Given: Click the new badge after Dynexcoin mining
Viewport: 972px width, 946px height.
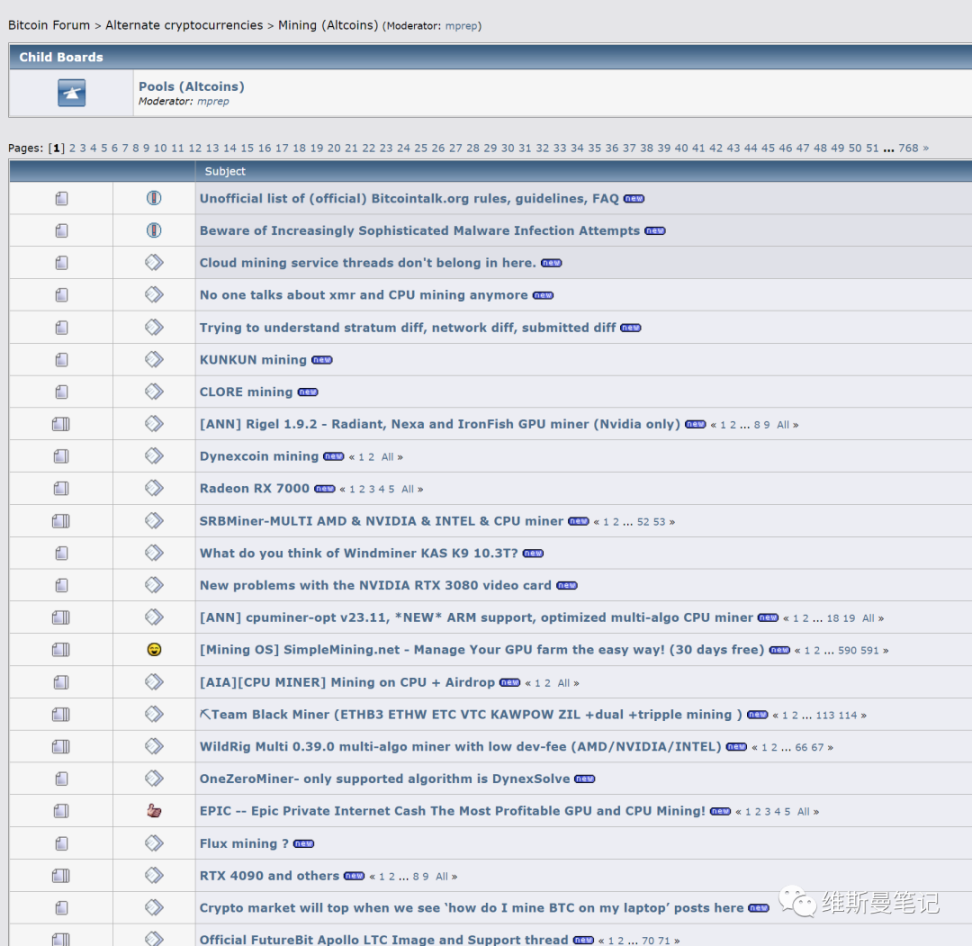Looking at the screenshot, I should 334,457.
